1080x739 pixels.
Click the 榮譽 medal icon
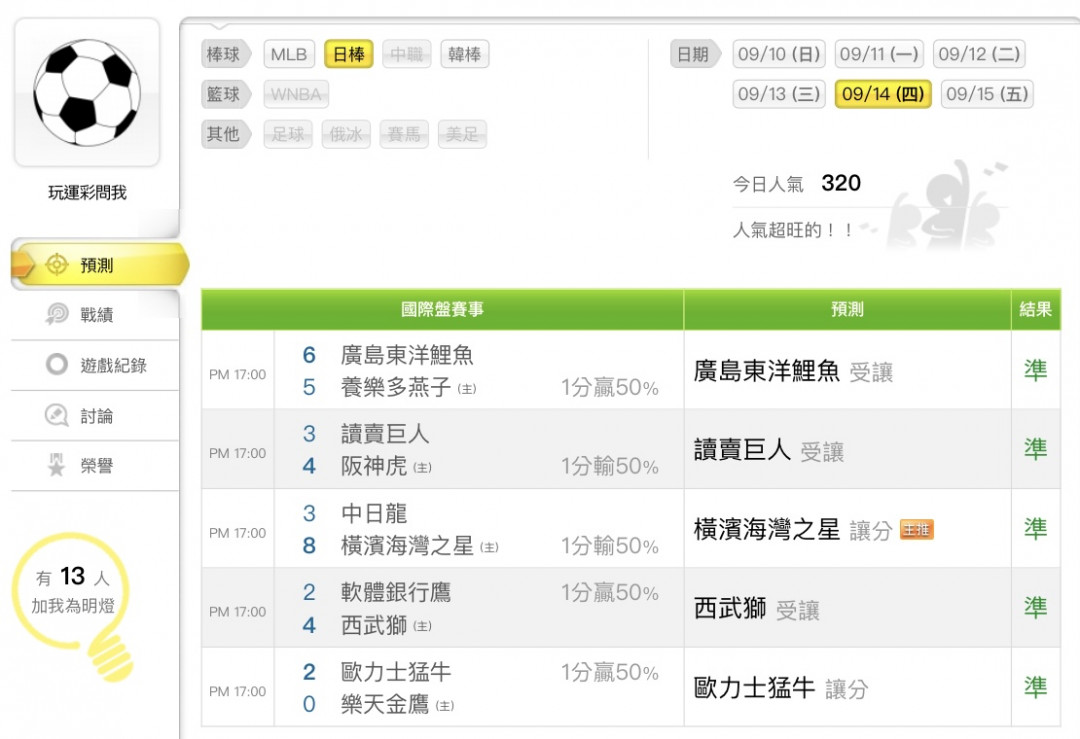point(56,466)
